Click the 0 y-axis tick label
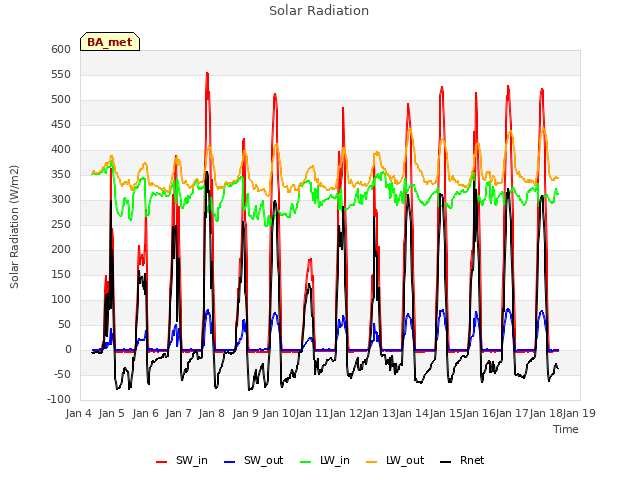Image resolution: width=640 pixels, height=480 pixels. 68,350
